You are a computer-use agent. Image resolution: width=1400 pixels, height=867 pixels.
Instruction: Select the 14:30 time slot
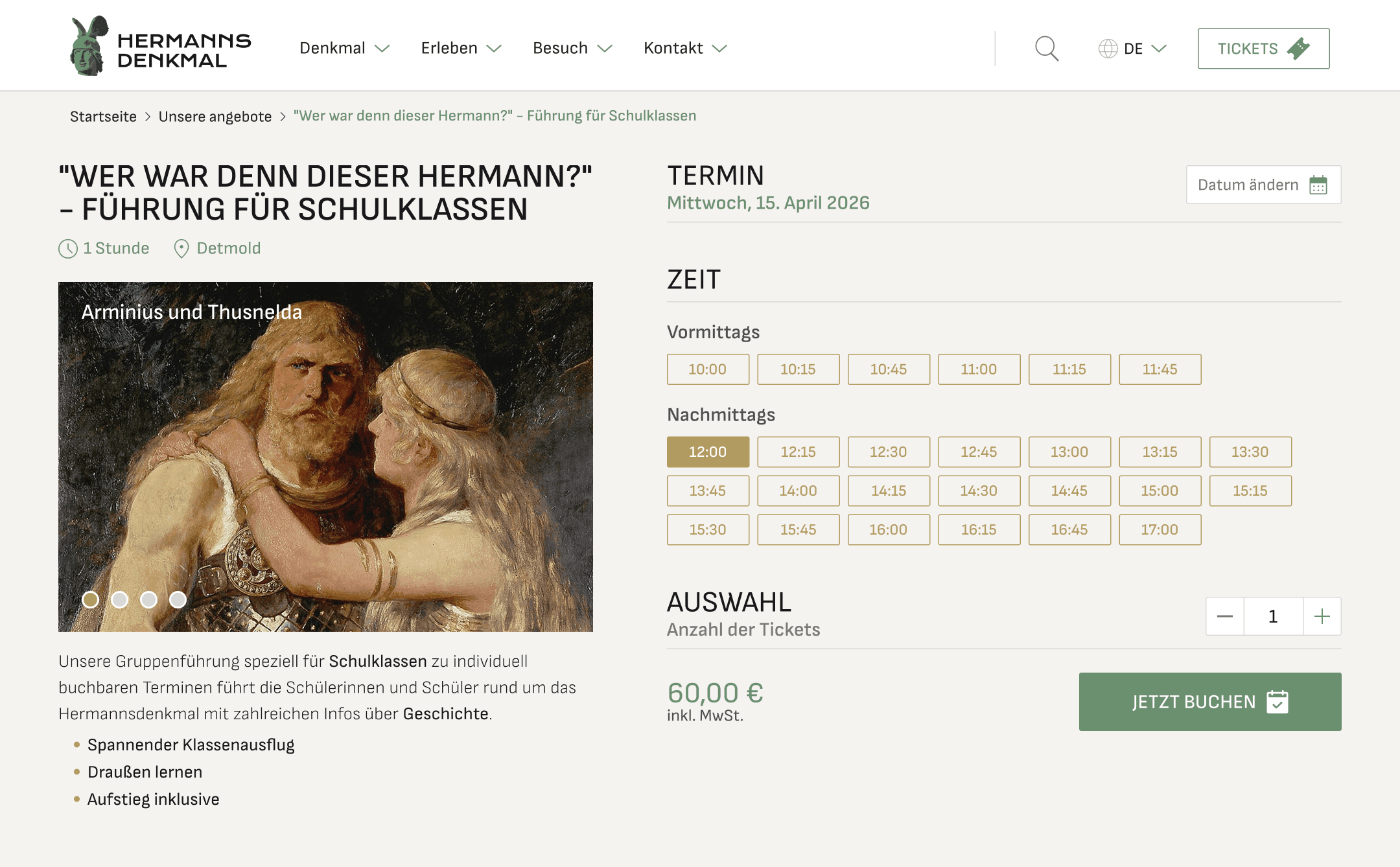[979, 491]
